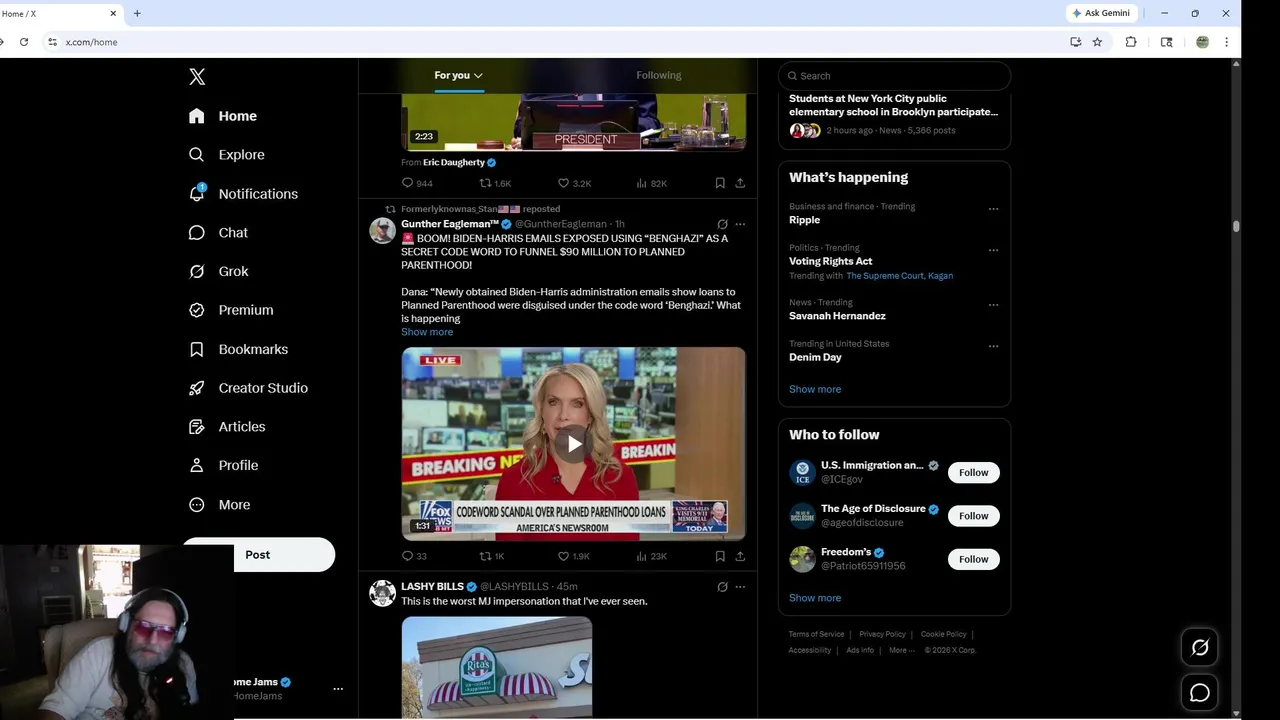Open The Supreme Court, Kagan link
Image resolution: width=1280 pixels, height=720 pixels.
point(899,276)
